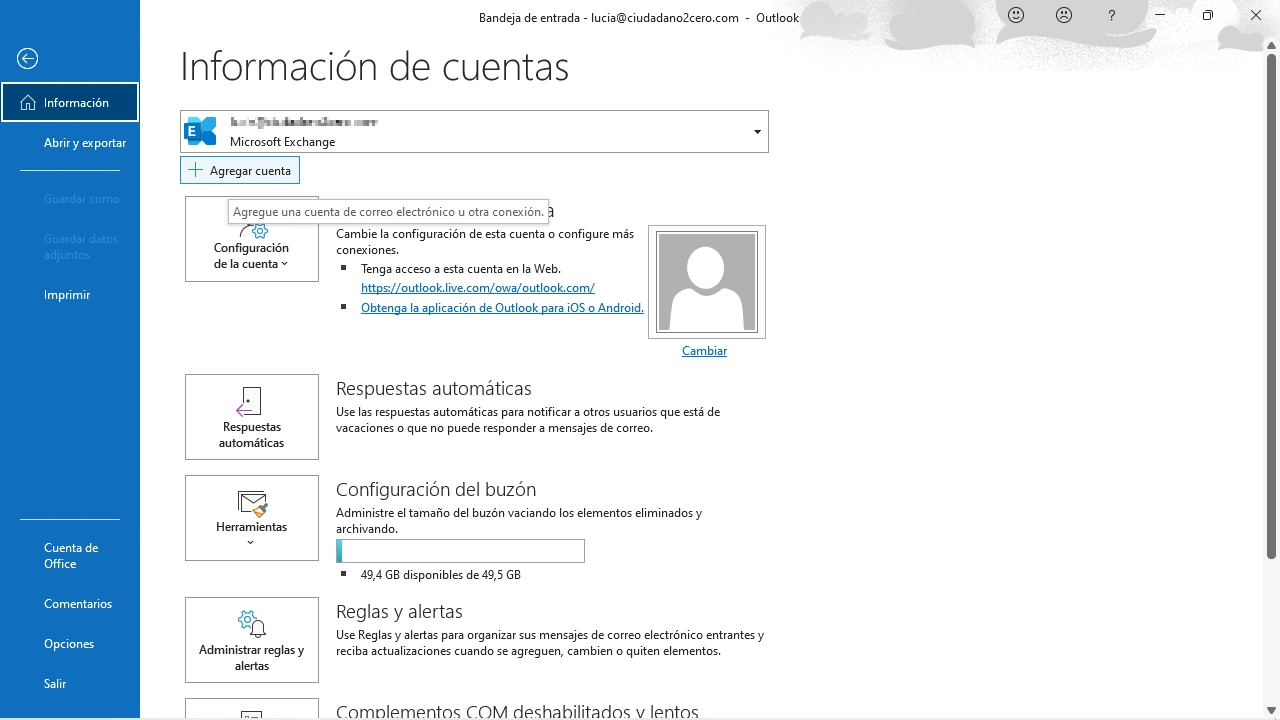The image size is (1280, 720).
Task: Click the Respuestas automáticas icon button
Action: click(252, 417)
